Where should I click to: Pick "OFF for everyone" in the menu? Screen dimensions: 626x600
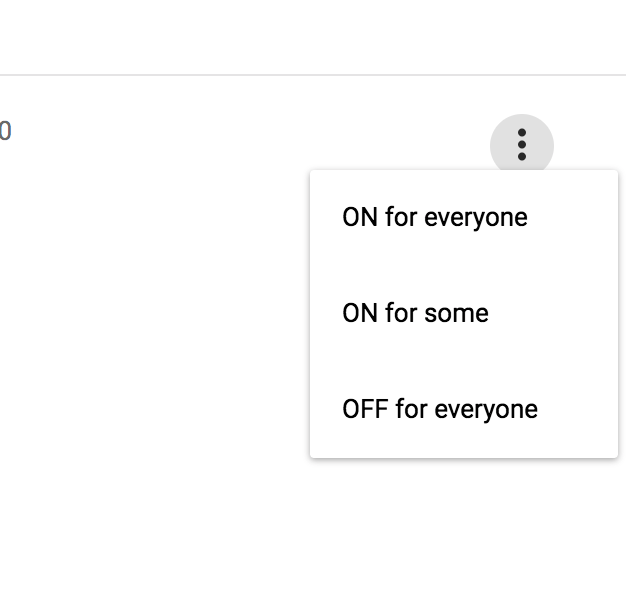pyautogui.click(x=440, y=409)
